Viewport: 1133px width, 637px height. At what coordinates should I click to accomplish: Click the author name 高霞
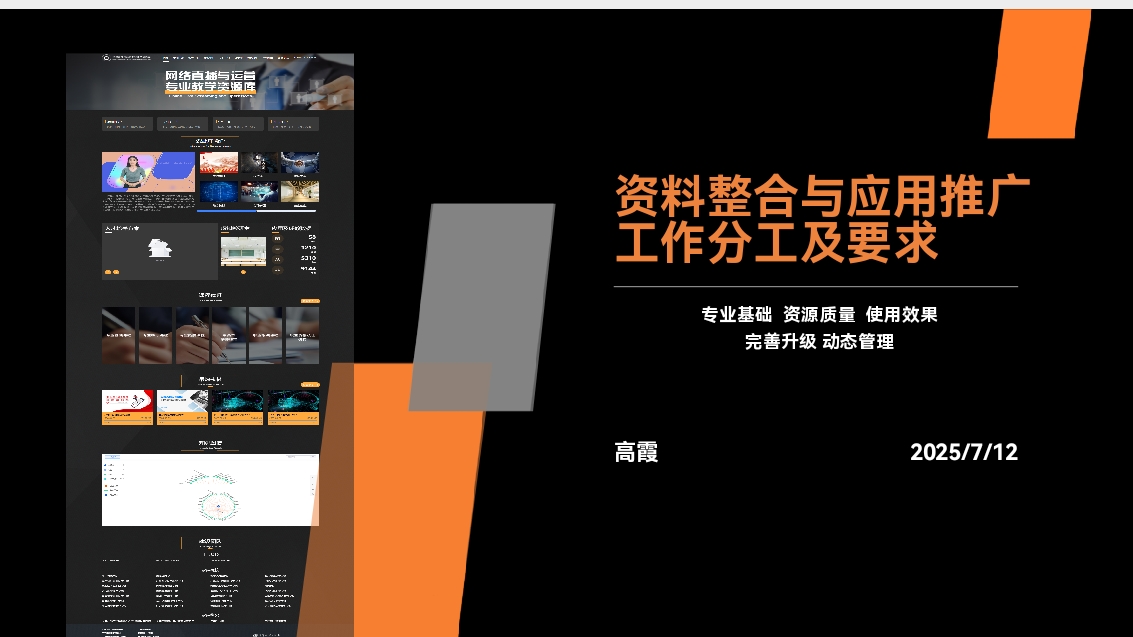coord(636,452)
